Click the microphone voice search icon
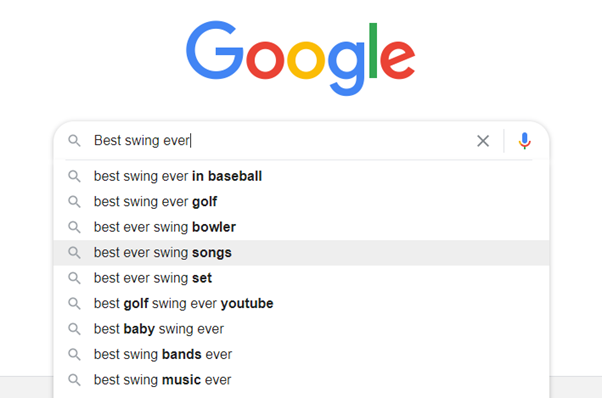 tap(524, 141)
